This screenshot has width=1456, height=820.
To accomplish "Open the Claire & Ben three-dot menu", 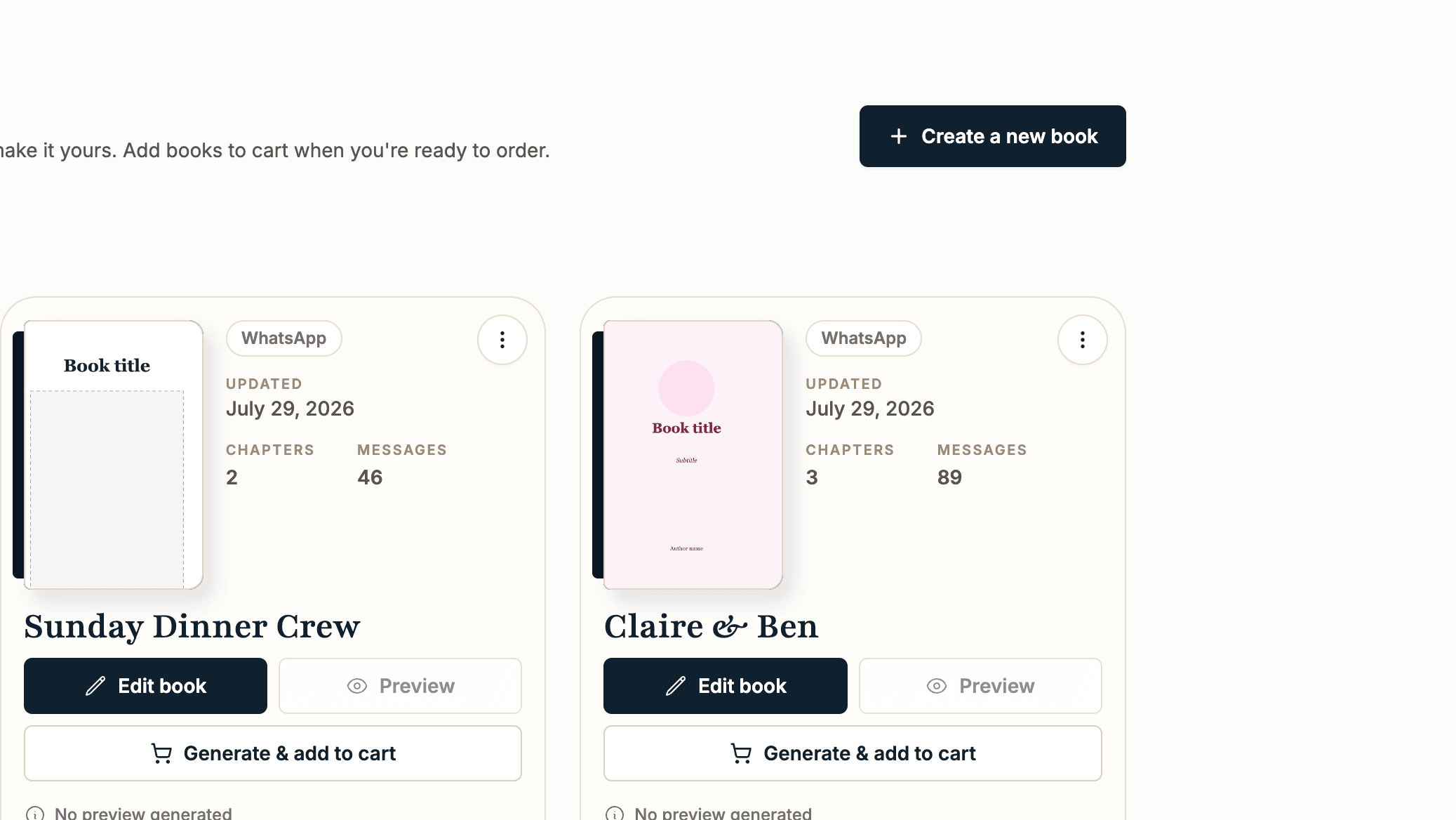I will (x=1083, y=340).
